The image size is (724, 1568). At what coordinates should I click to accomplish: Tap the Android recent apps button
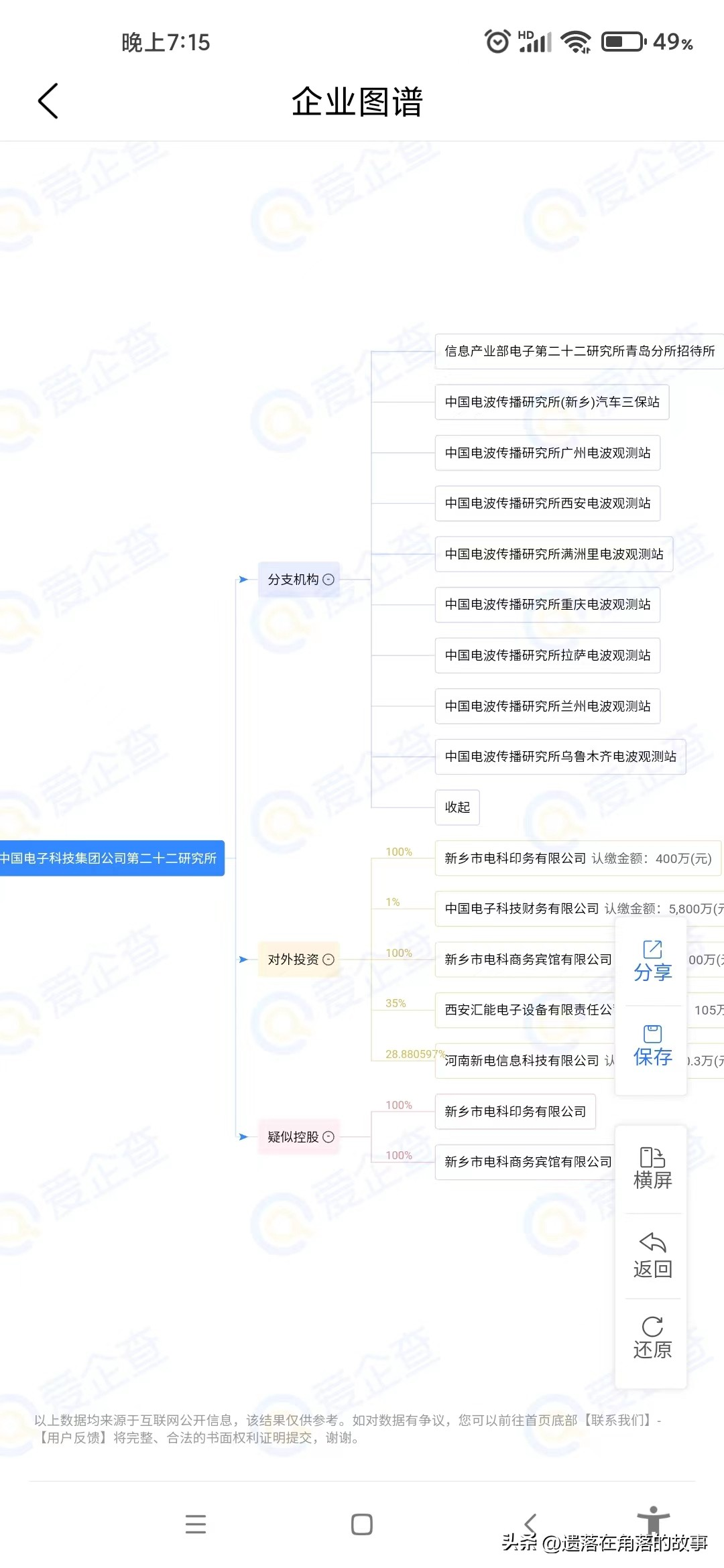tap(196, 1524)
